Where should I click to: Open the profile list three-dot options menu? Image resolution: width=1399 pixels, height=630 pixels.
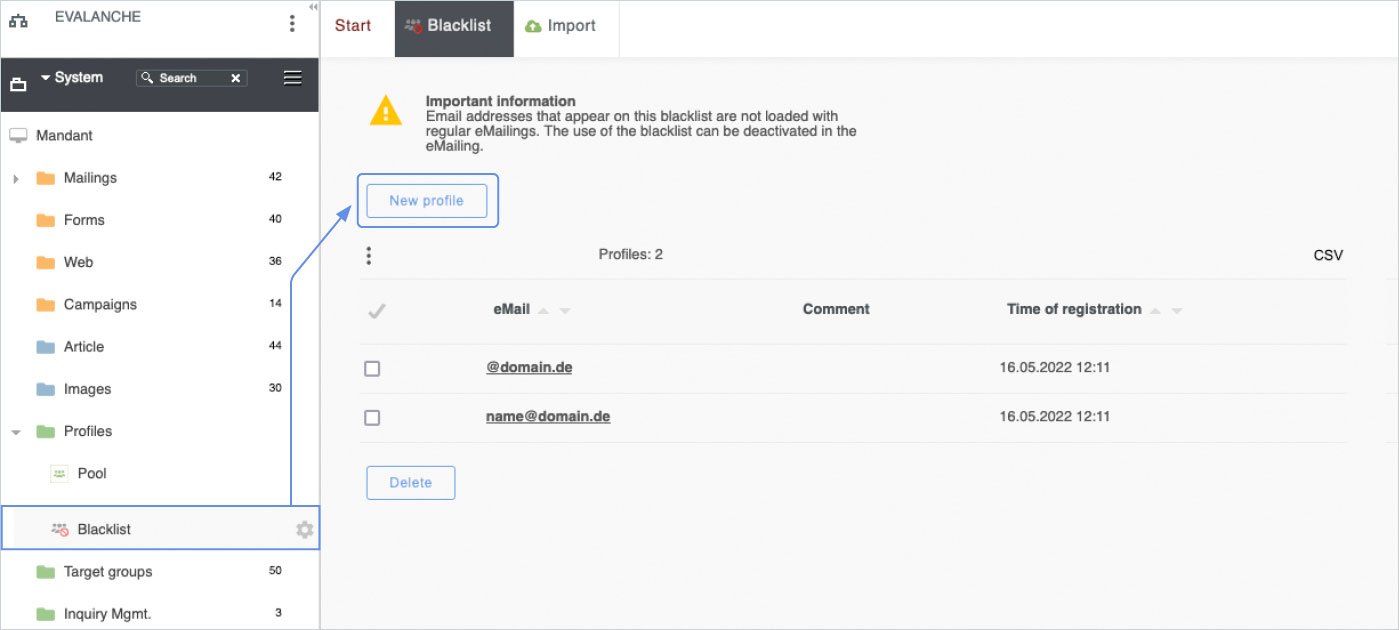pos(369,256)
